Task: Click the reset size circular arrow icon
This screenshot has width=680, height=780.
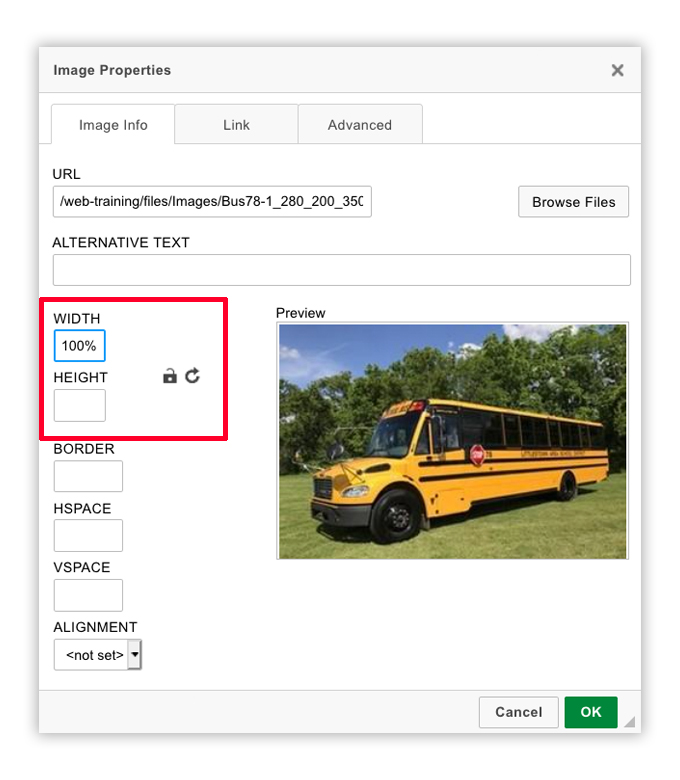Action: (x=193, y=375)
